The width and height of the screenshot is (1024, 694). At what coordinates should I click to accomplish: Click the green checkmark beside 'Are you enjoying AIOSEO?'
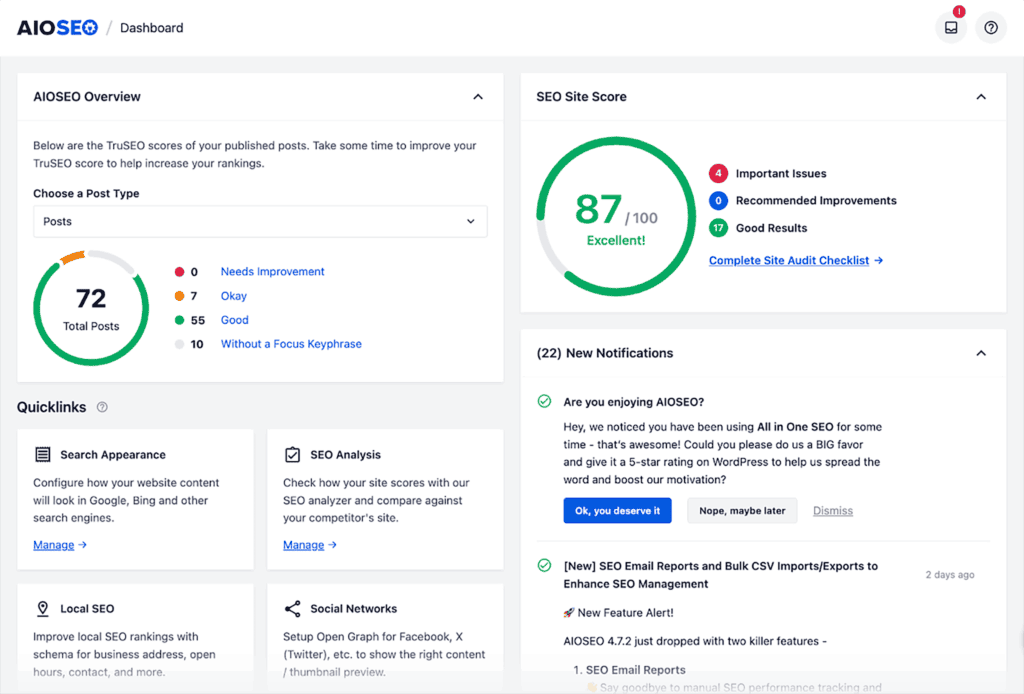(544, 402)
